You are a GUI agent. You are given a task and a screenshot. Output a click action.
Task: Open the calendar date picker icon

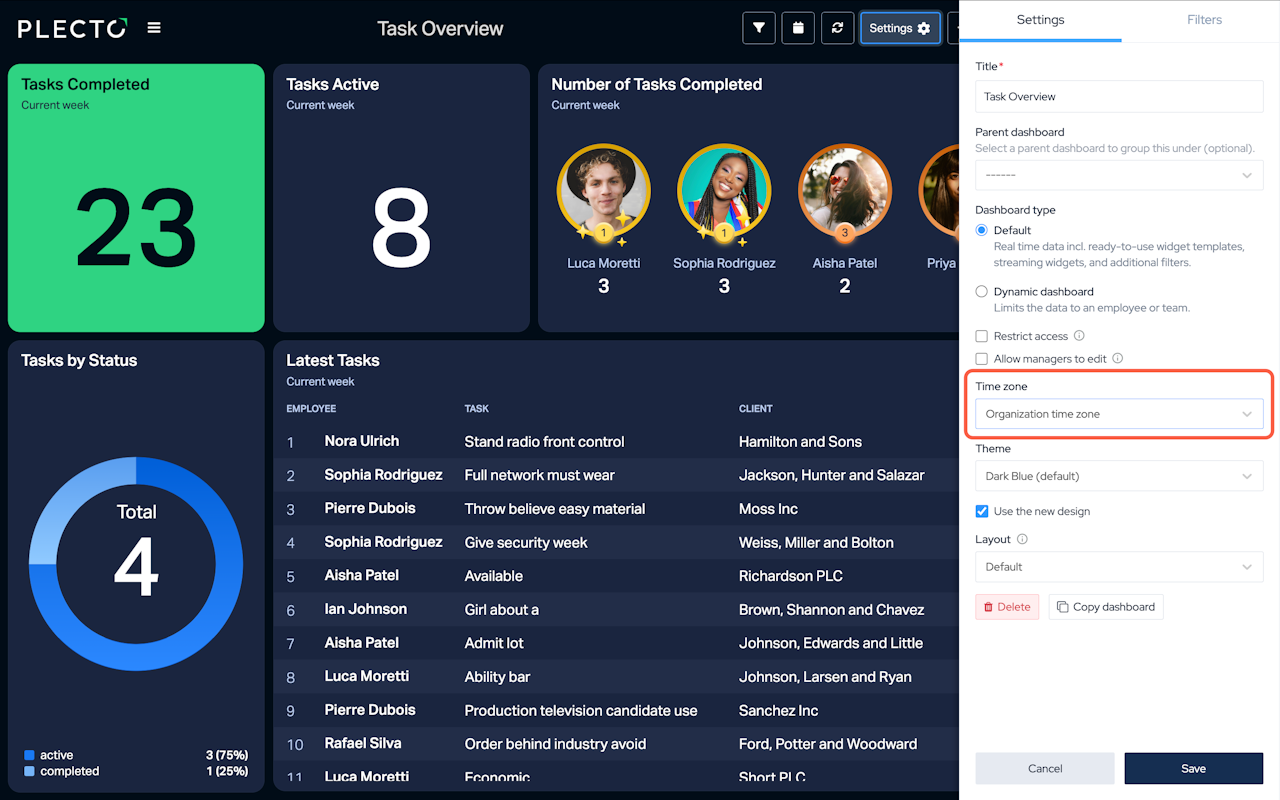pos(798,28)
